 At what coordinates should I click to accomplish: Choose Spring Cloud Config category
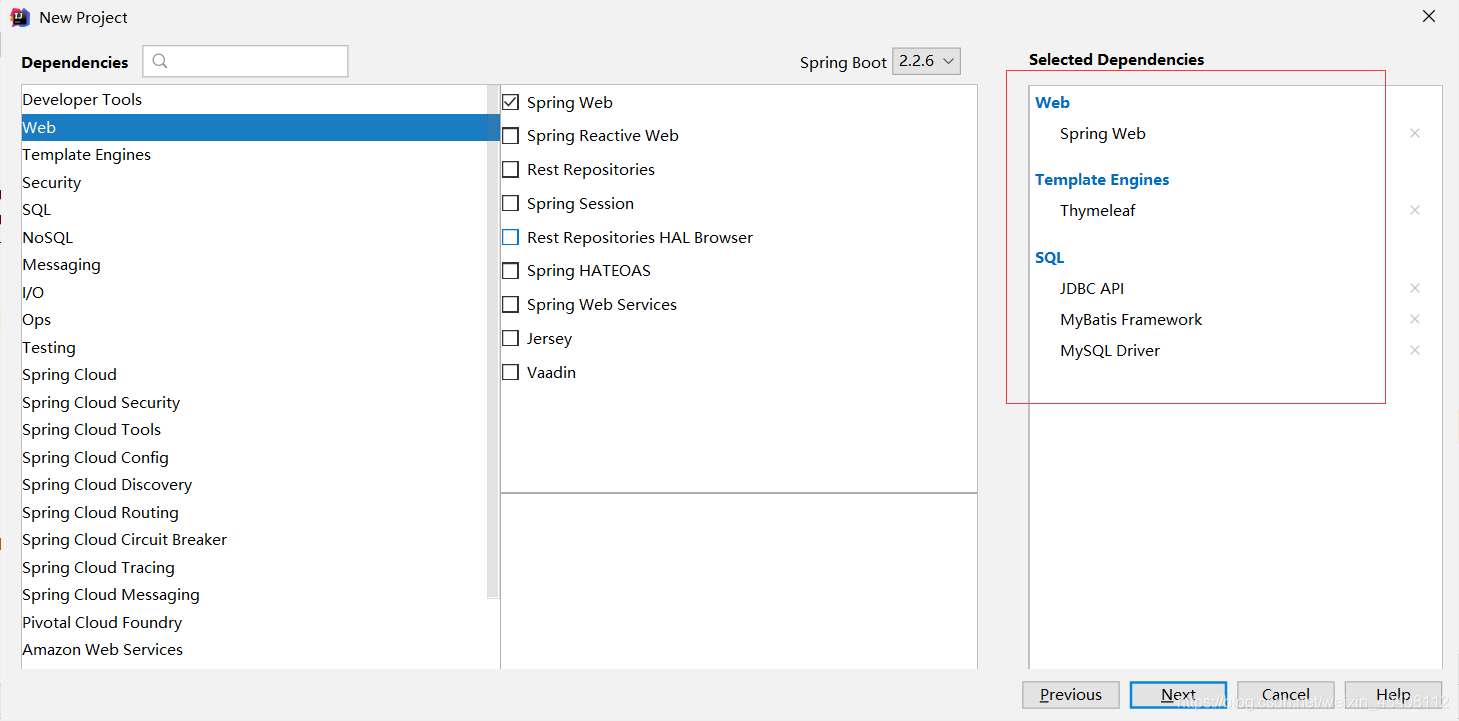[254, 457]
